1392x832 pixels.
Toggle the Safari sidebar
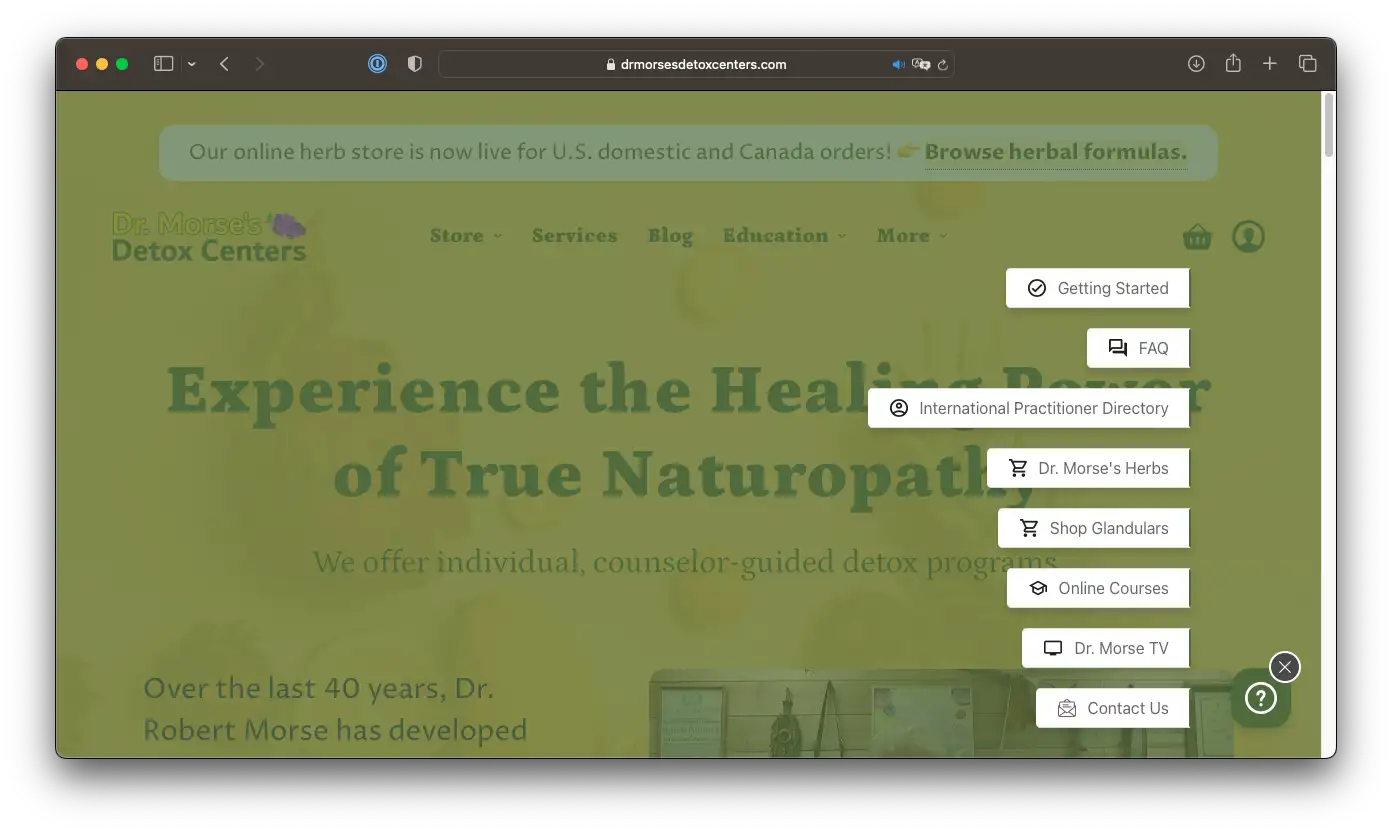click(x=164, y=64)
